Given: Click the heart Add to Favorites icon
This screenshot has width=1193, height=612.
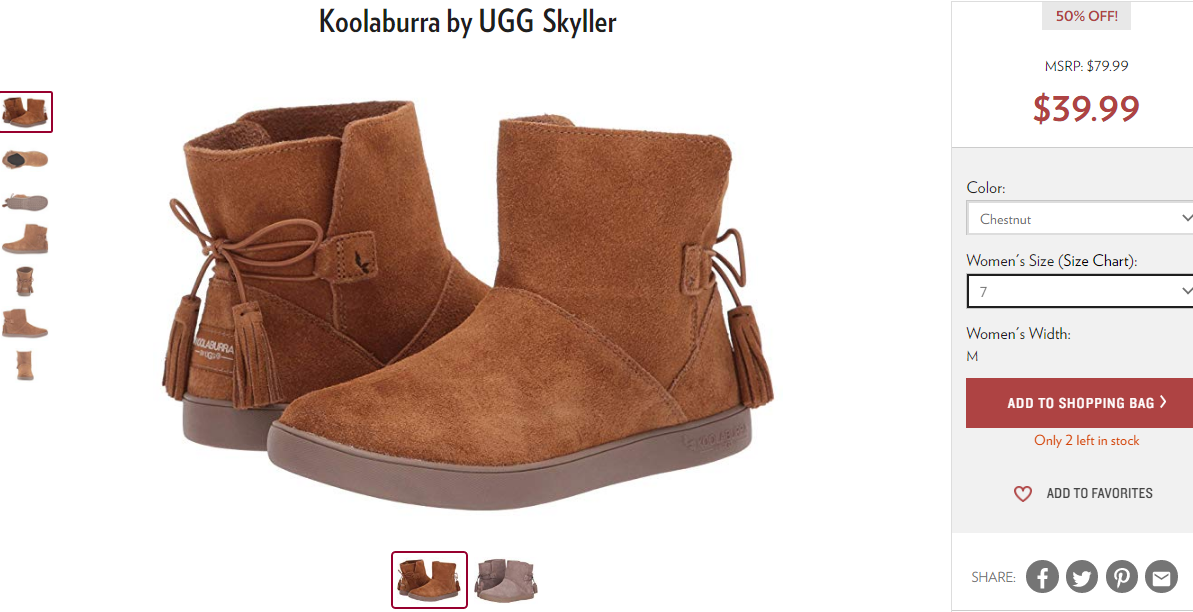Looking at the screenshot, I should click(x=1023, y=494).
